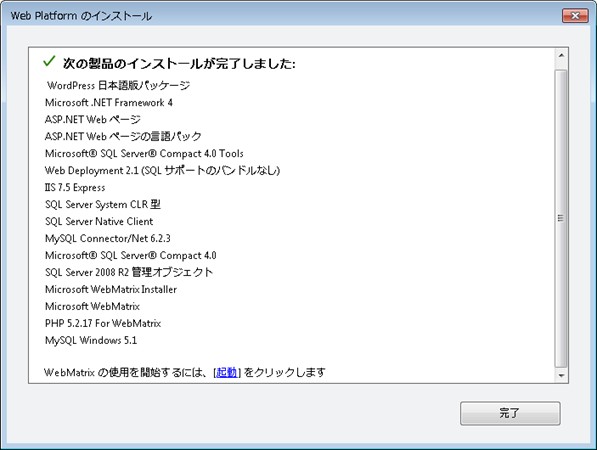597x450 pixels.
Task: Click SQL Server System CLR 型
Action: (103, 204)
